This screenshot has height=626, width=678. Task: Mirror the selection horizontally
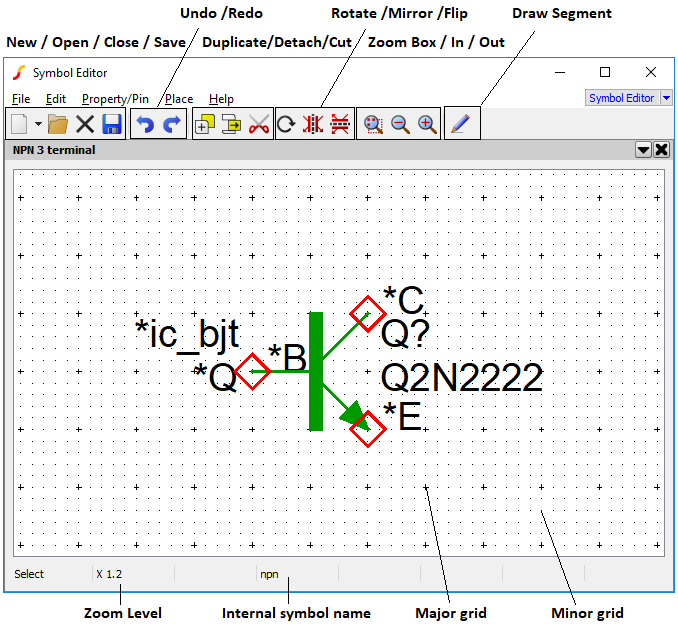click(312, 124)
